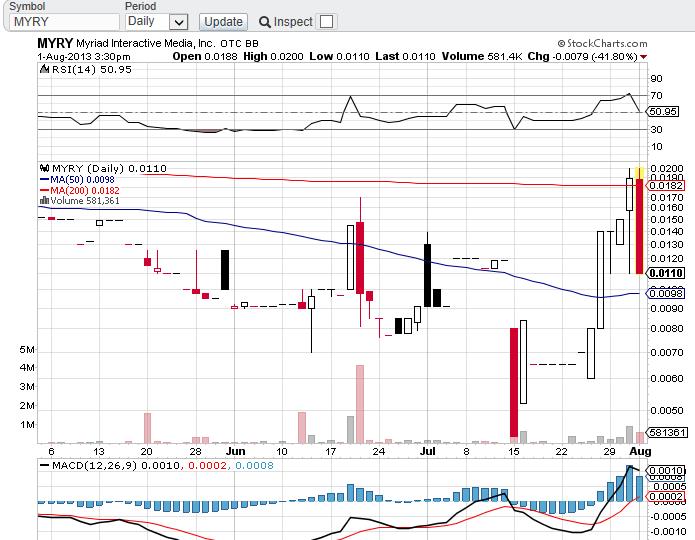Click the MACD(12,26,9) legend label
This screenshot has height=540, width=695.
click(94, 466)
